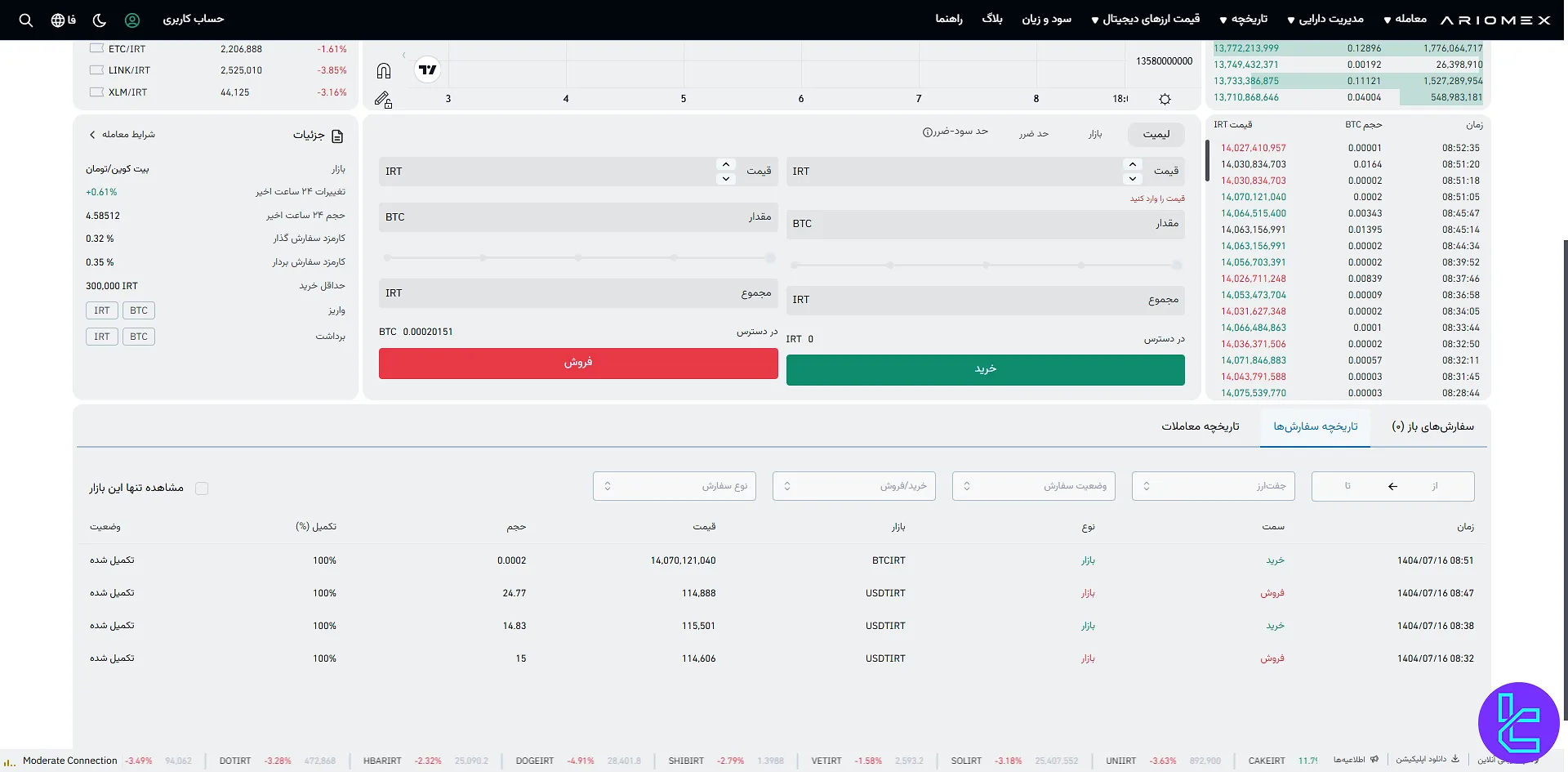Expand the order status dropdown

click(1033, 486)
